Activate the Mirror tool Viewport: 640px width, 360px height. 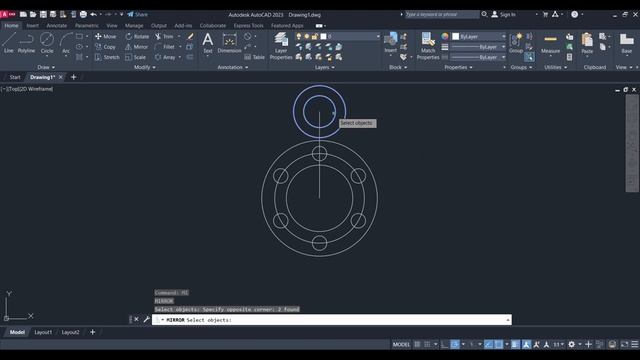click(136, 47)
